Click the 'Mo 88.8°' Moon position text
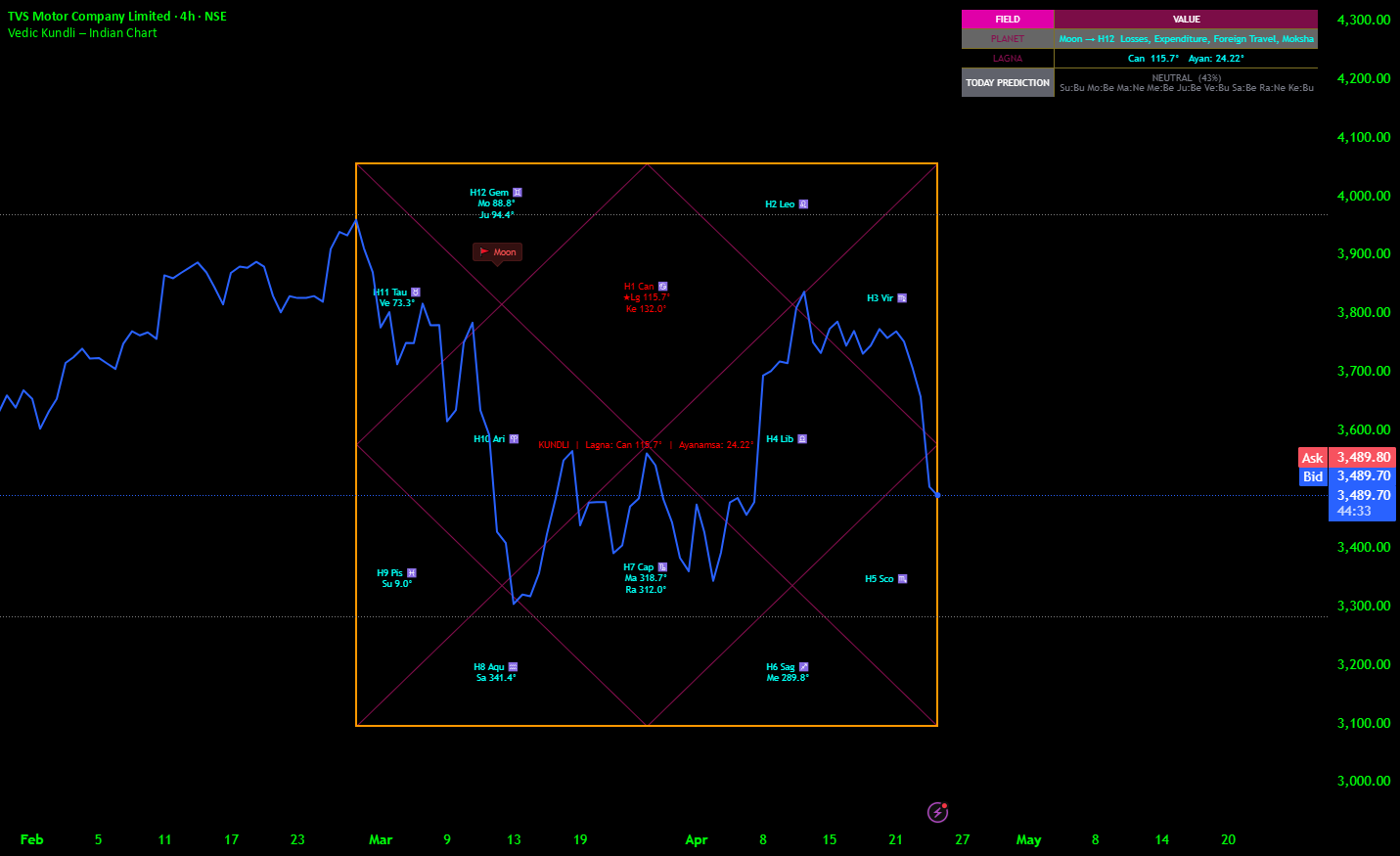Image resolution: width=1400 pixels, height=856 pixels. tap(496, 203)
